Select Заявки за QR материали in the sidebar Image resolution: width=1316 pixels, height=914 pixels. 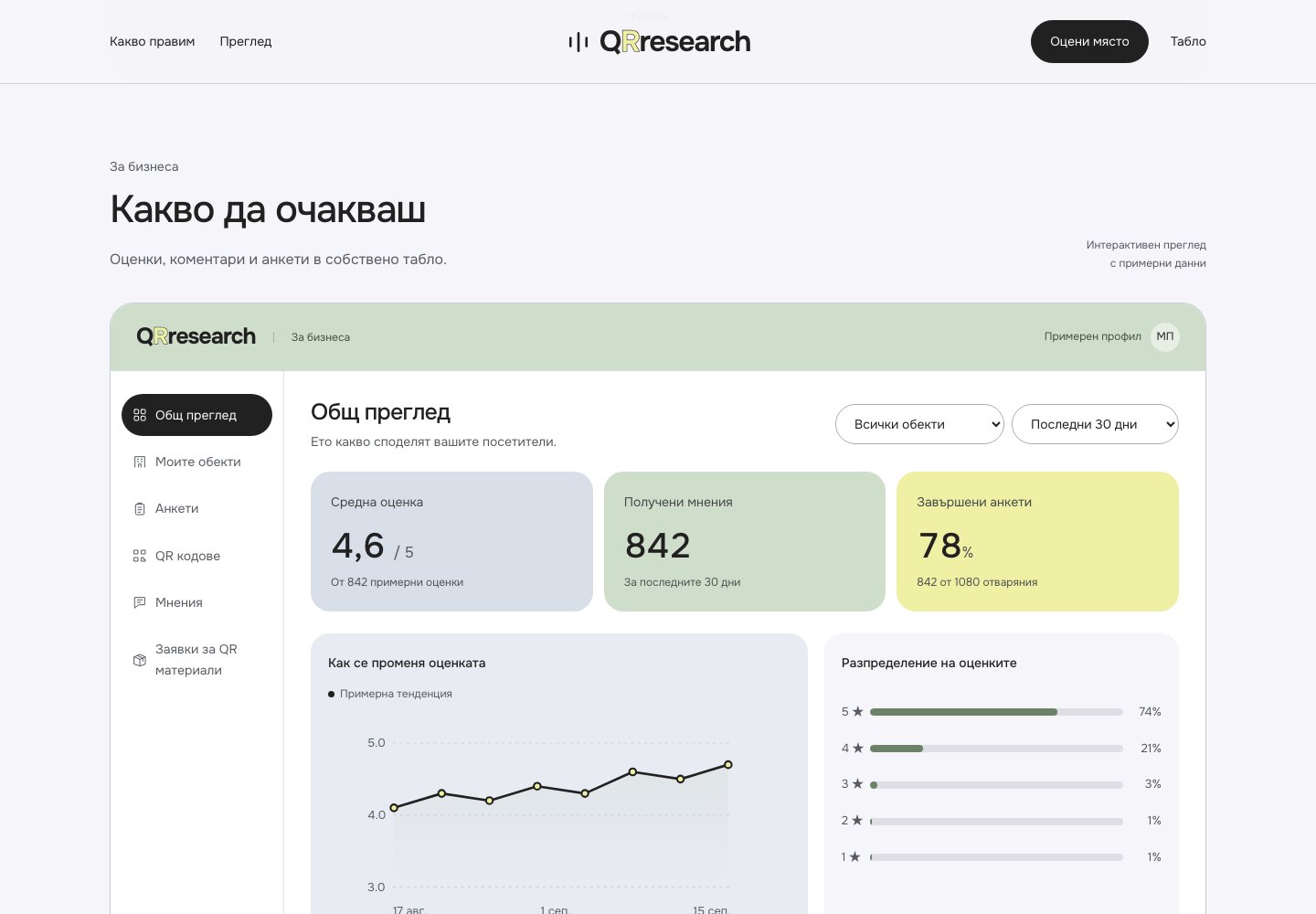click(x=196, y=660)
